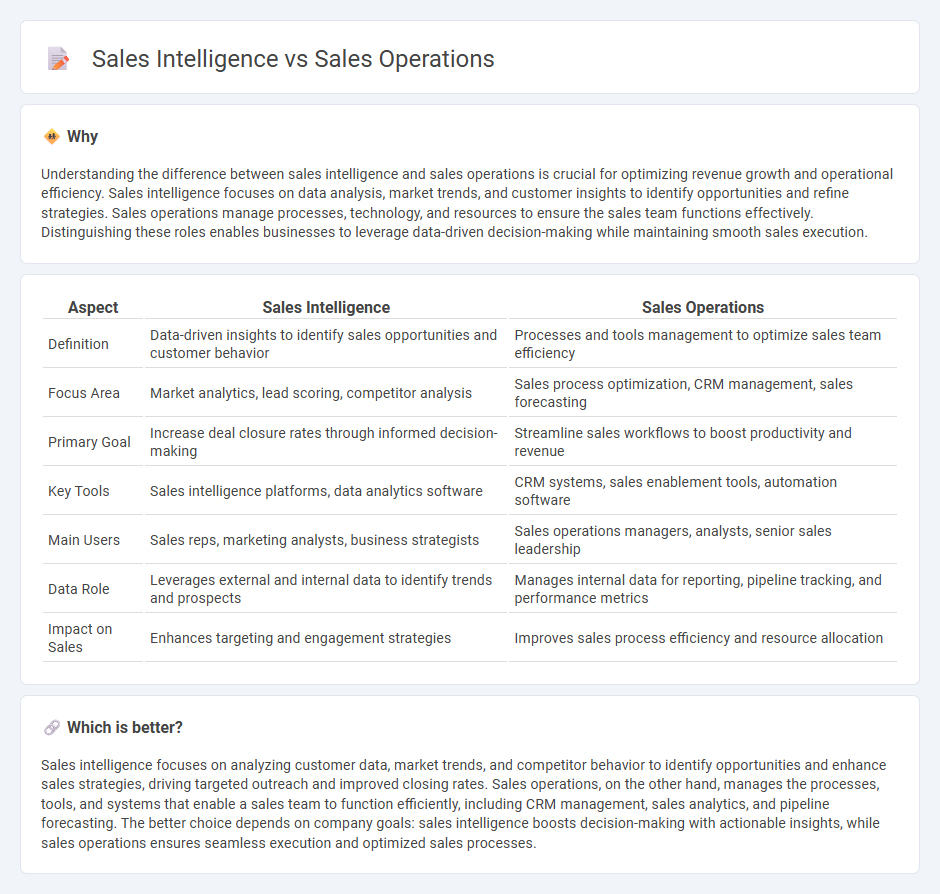Click the orange diamond icon next to Why
The image size is (940, 894).
point(52,137)
